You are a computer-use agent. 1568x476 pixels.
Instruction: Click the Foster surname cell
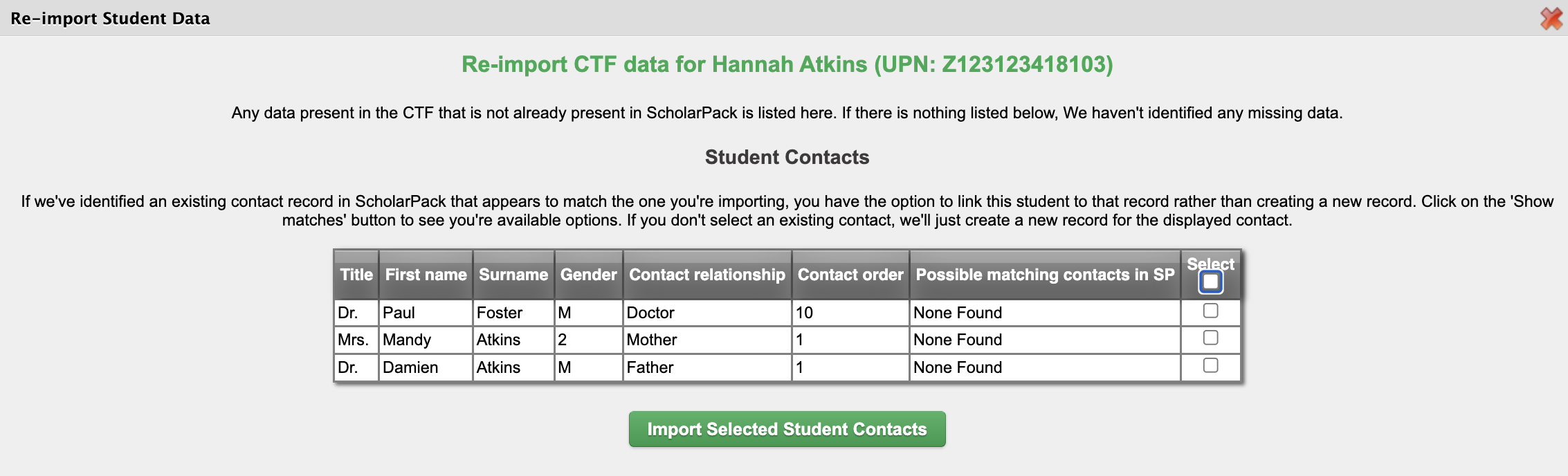[513, 313]
